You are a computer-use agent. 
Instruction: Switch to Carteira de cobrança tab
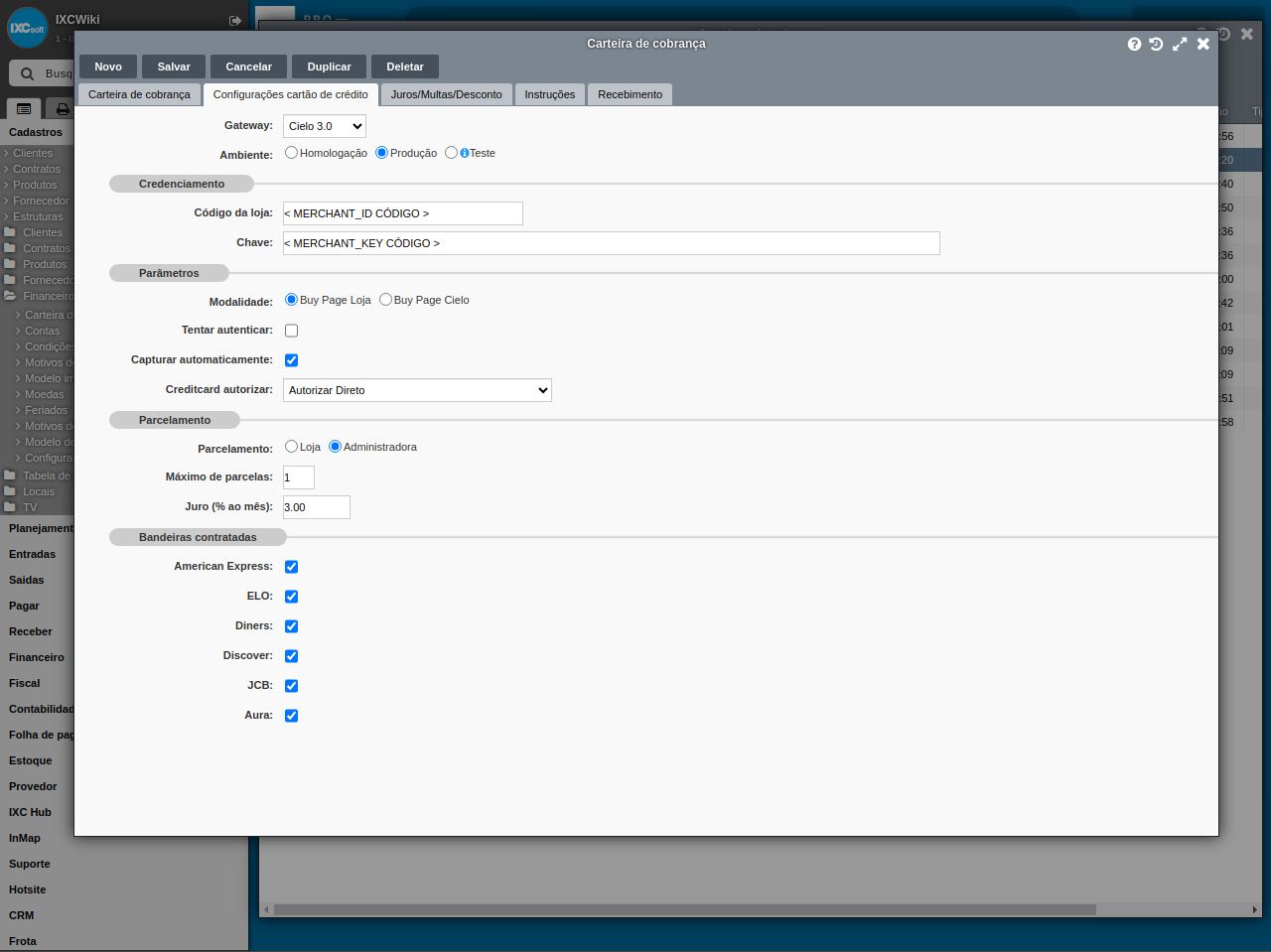[139, 94]
